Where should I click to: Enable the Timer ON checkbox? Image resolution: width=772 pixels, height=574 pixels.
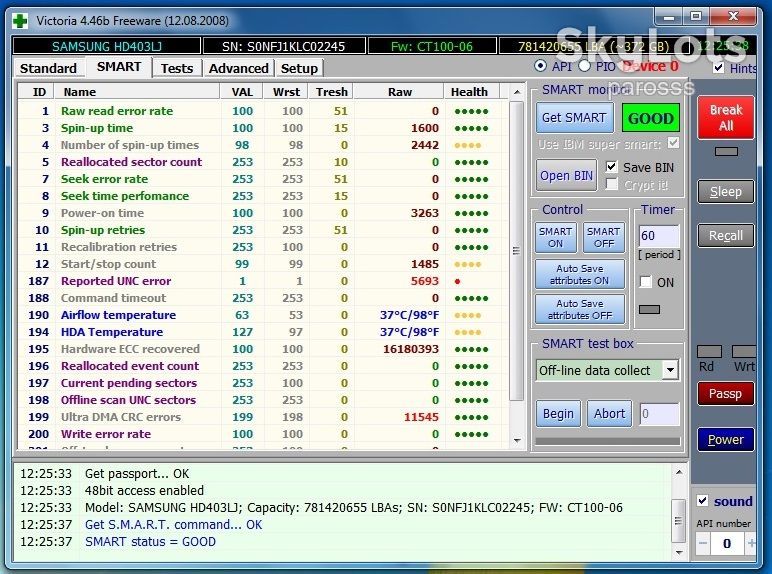(645, 282)
